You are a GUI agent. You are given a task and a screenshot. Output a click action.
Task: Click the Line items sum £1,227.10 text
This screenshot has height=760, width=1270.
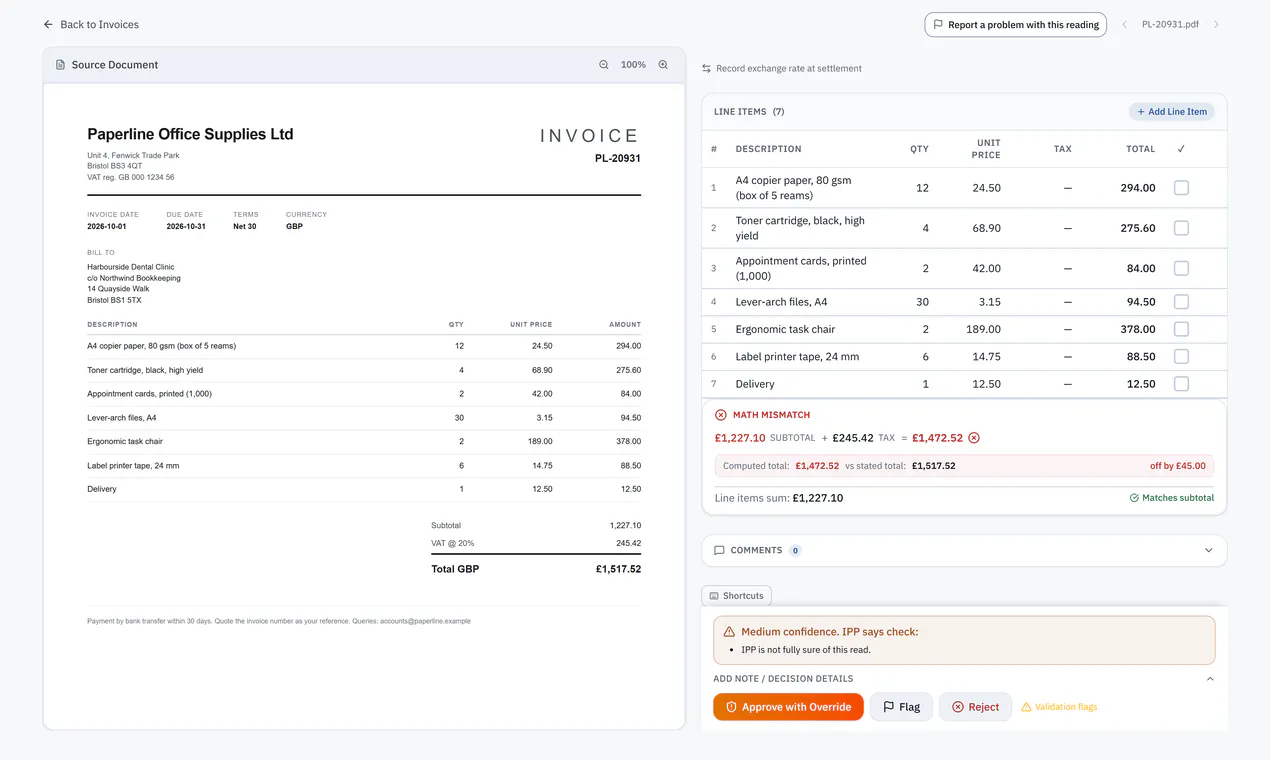coord(778,498)
